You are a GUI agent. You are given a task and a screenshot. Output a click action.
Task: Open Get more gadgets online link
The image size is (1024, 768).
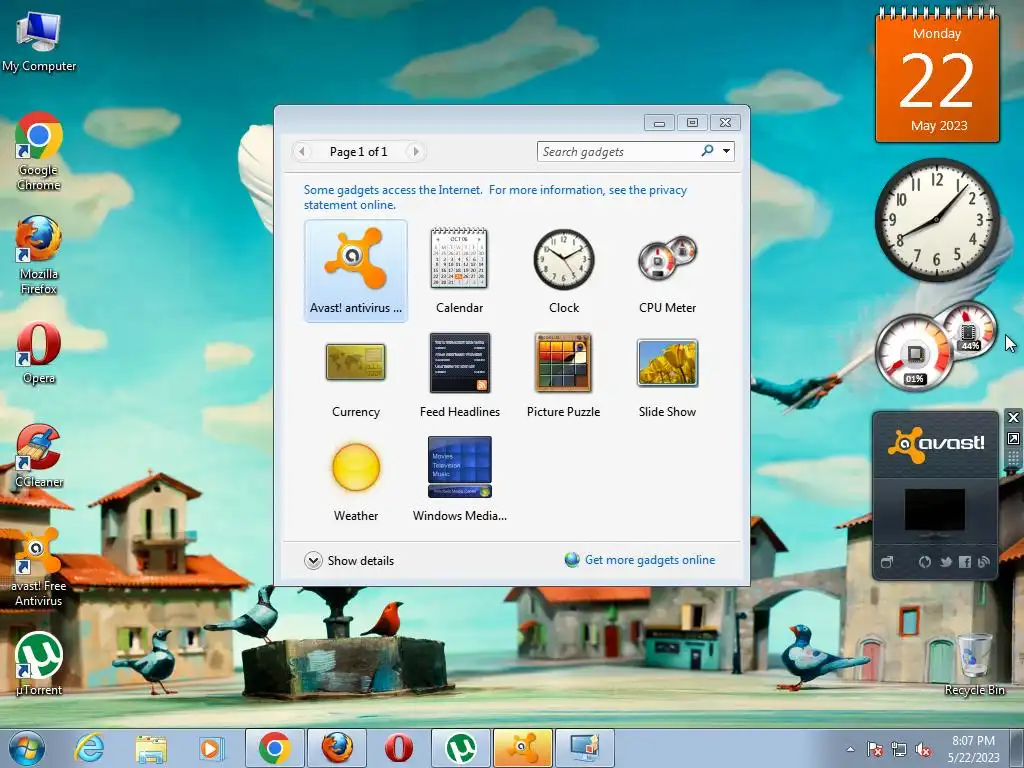(650, 560)
